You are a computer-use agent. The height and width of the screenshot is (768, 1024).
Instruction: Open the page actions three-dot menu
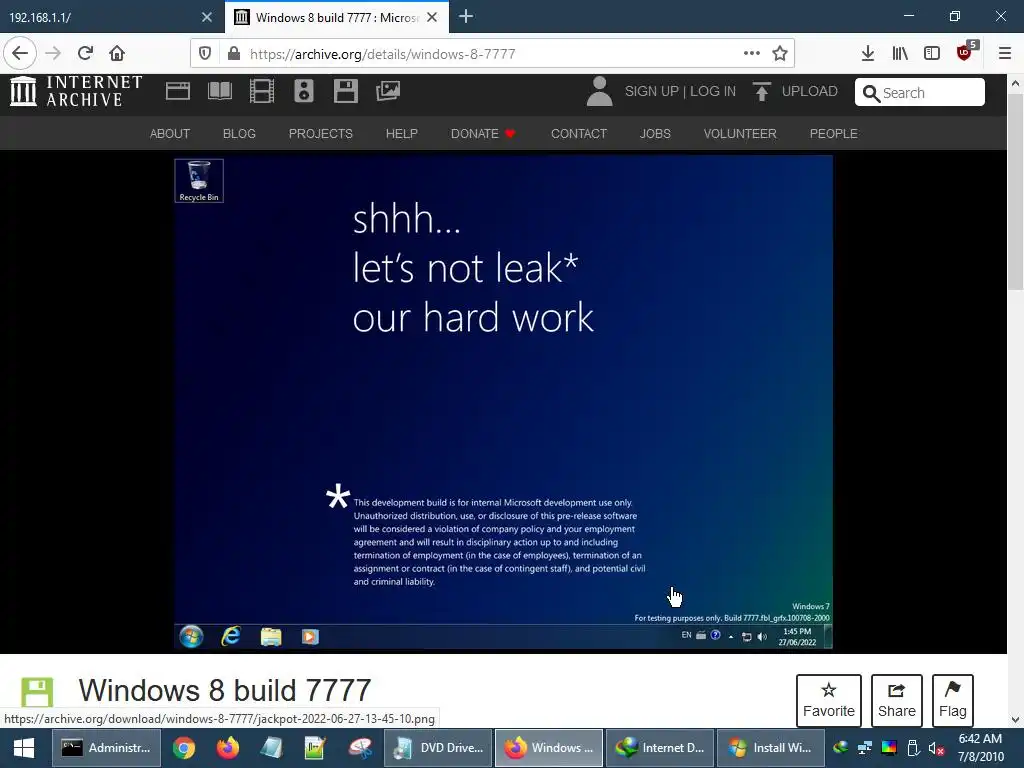pyautogui.click(x=752, y=54)
